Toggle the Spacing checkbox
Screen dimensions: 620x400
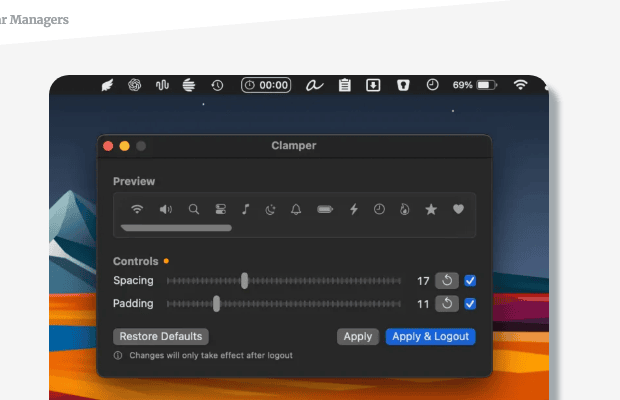[470, 281]
